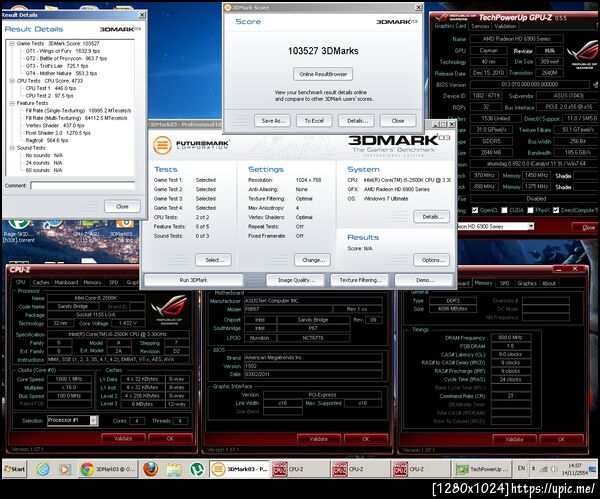Click Details button in the Score dialog
Screen dimensions: 600x499
point(356,121)
